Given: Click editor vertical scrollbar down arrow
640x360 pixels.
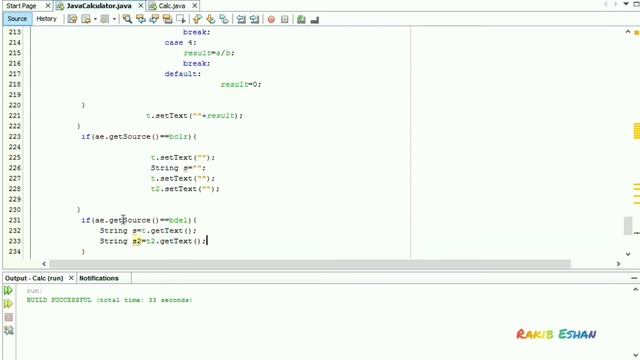Looking at the screenshot, I should click(x=628, y=254).
